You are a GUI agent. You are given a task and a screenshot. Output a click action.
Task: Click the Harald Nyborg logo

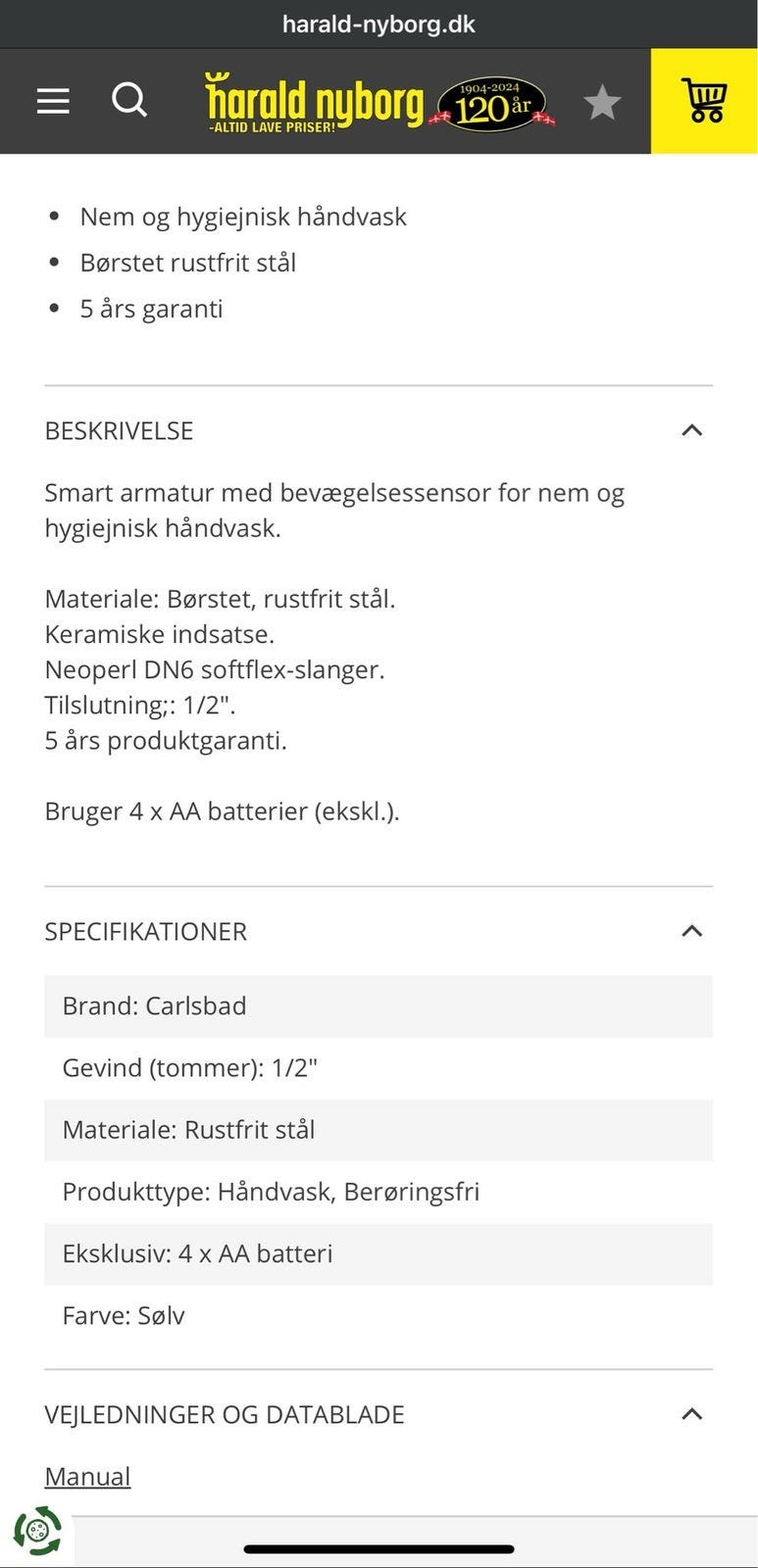point(315,103)
